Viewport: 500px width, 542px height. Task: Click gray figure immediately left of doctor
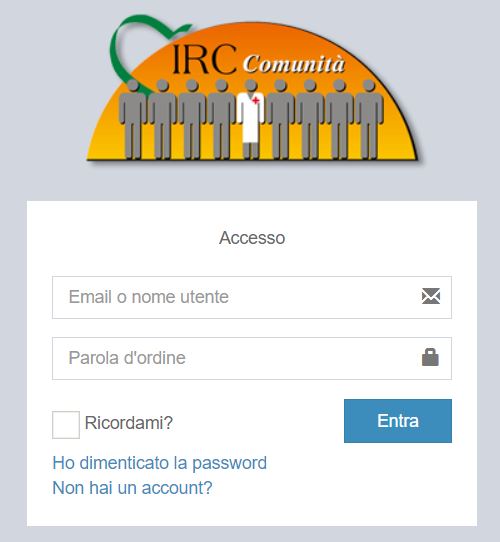222,119
